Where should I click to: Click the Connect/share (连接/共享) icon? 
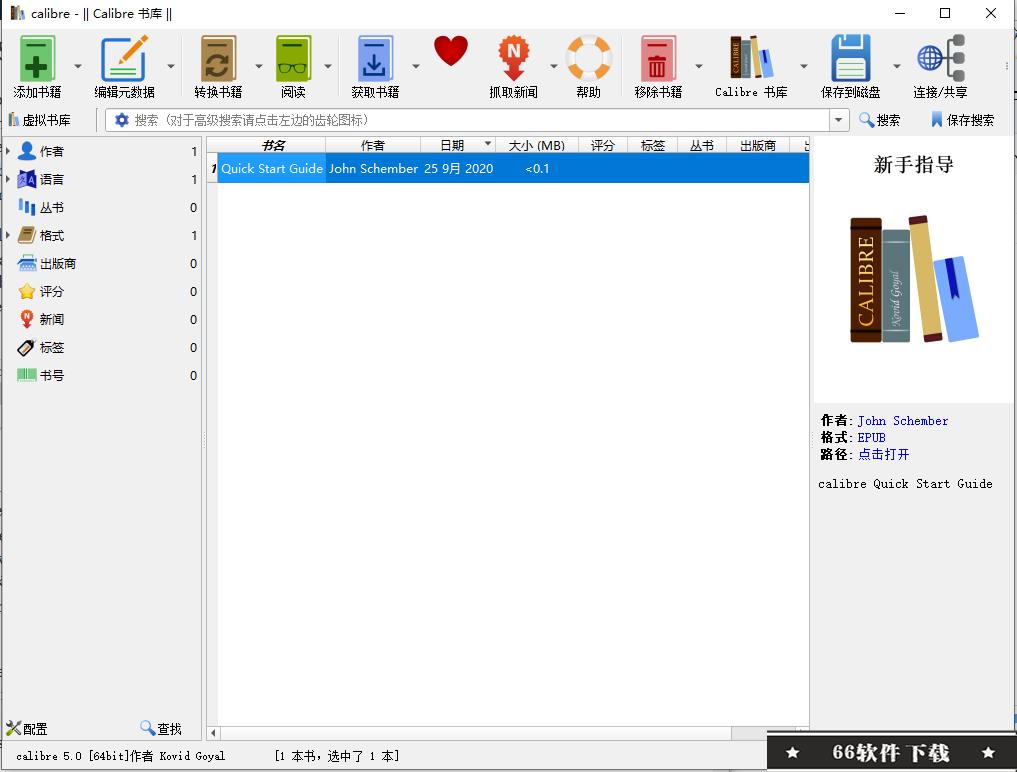(940, 58)
